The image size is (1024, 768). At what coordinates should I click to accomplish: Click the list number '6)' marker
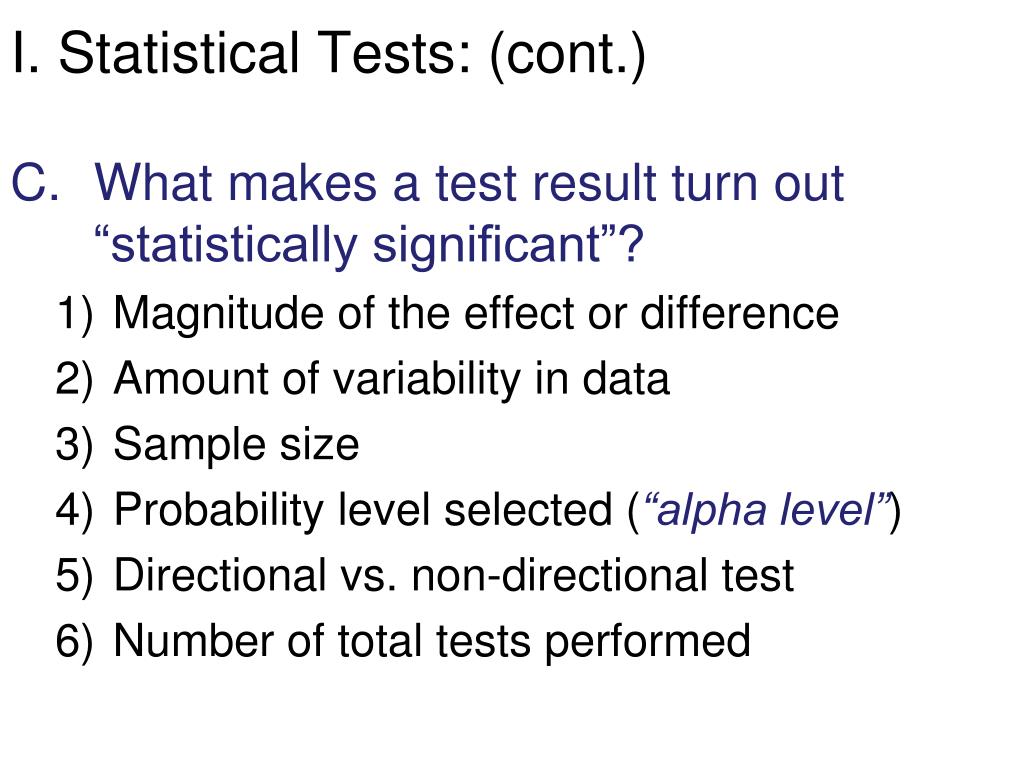tap(75, 641)
